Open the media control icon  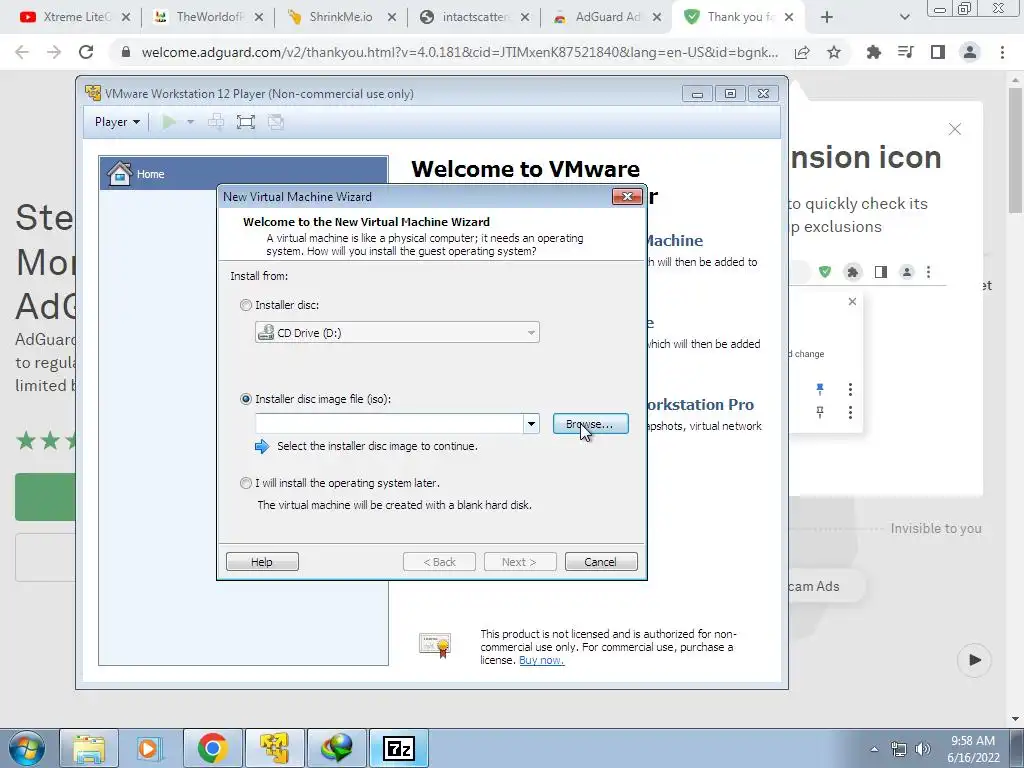[x=905, y=52]
